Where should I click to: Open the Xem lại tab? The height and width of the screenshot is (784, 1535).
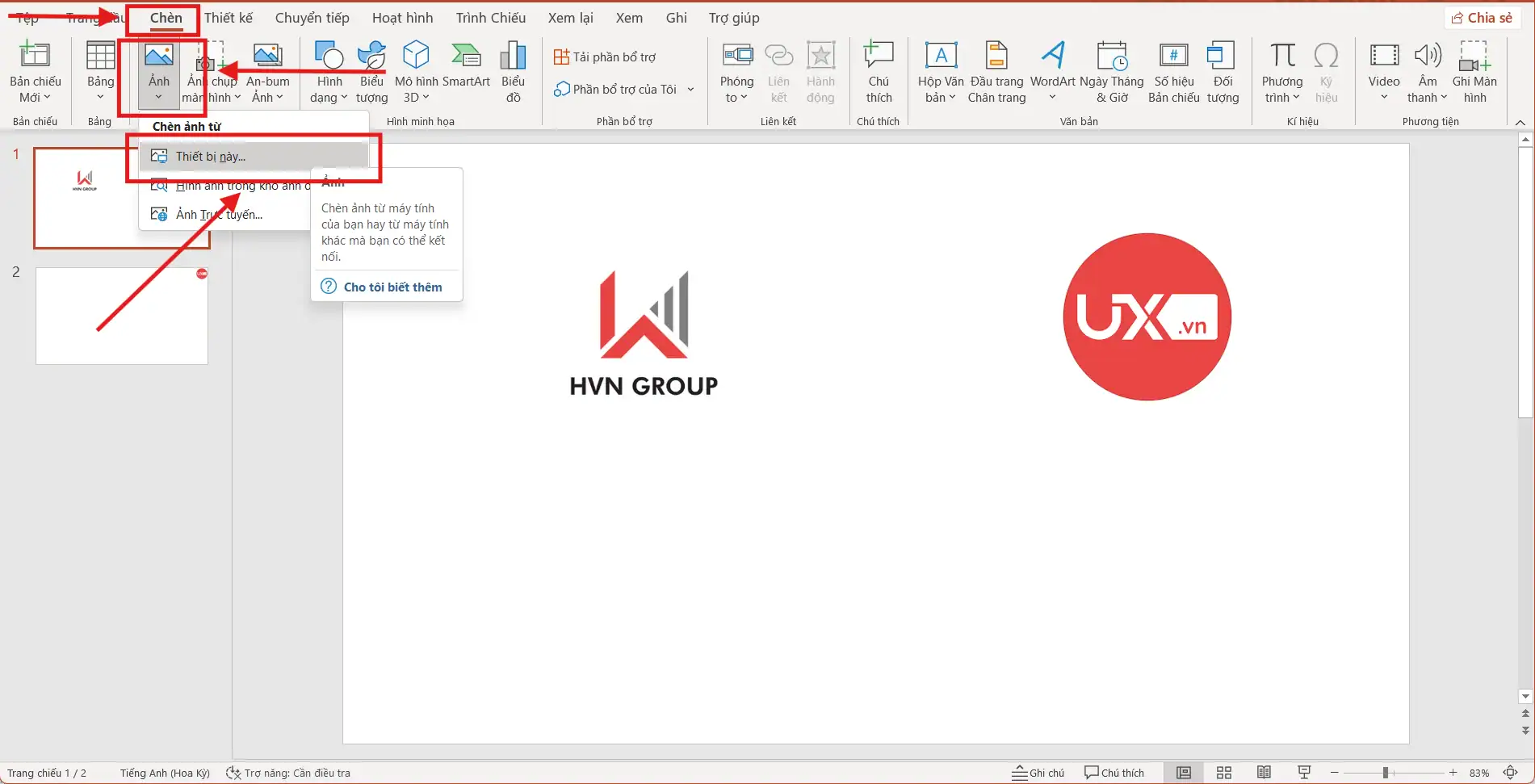(571, 18)
